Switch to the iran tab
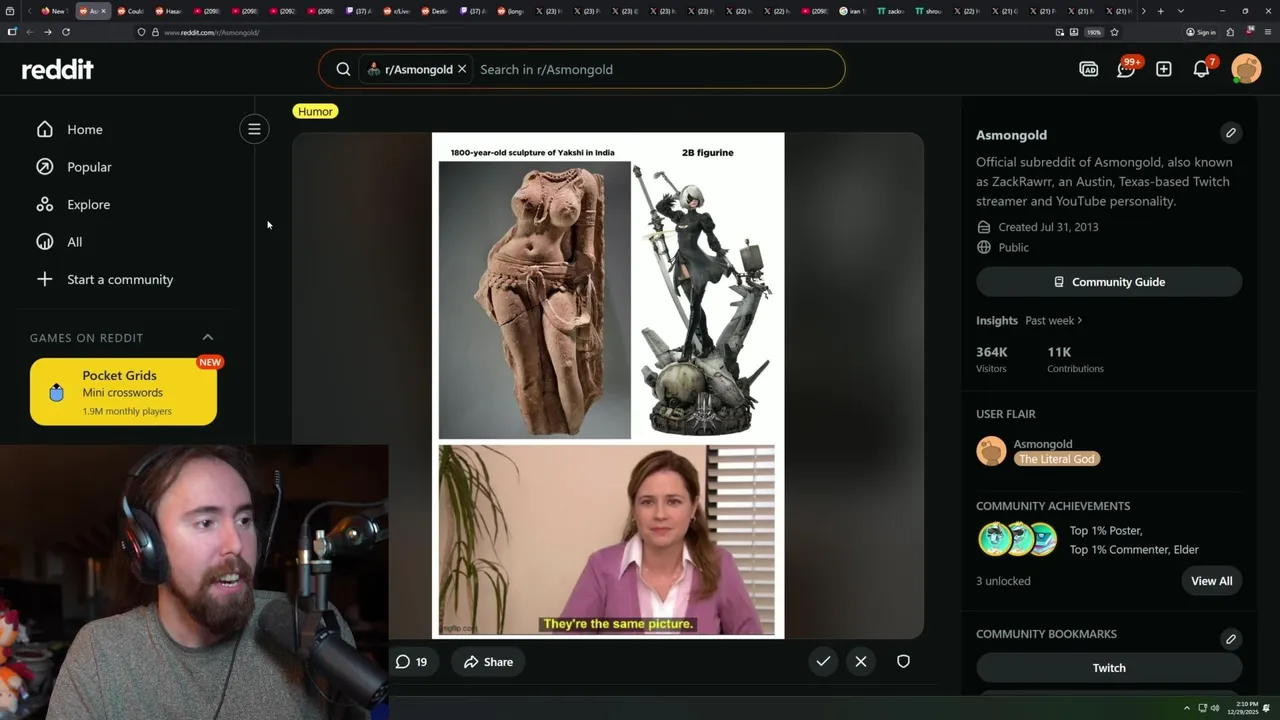 [851, 11]
